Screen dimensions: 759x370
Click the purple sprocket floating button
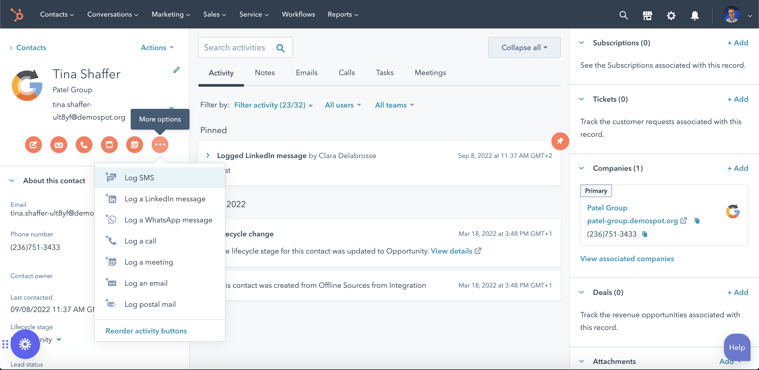[25, 344]
